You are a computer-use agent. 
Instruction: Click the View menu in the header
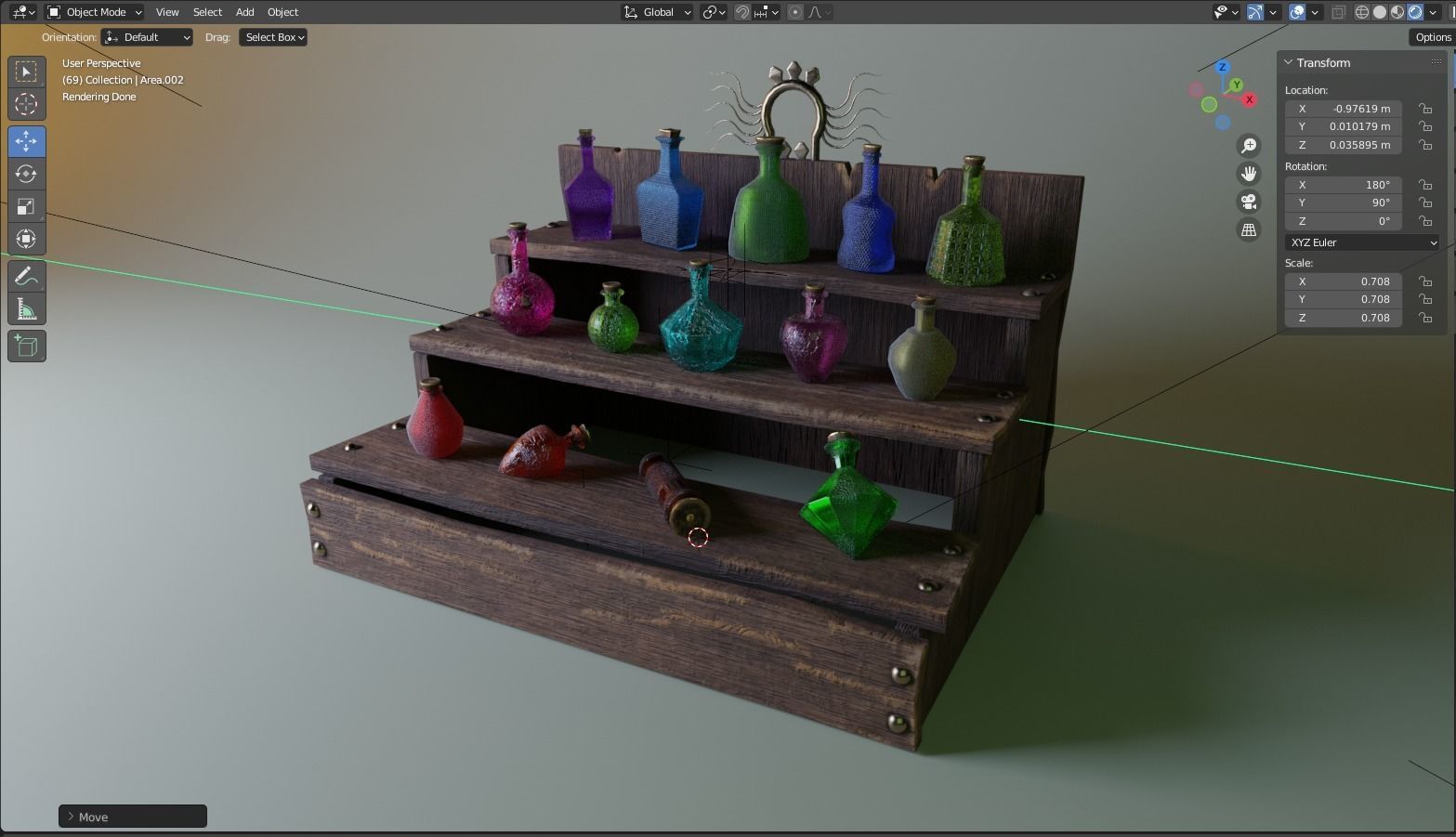click(167, 12)
